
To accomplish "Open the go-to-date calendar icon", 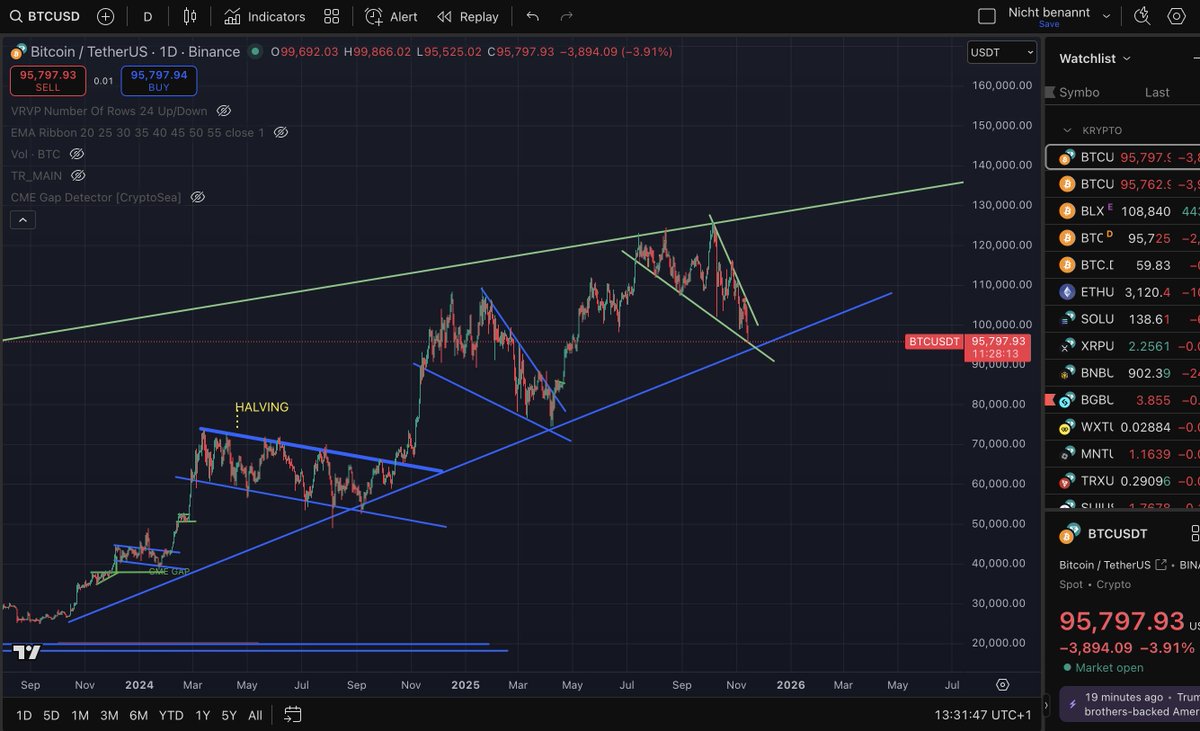I will (x=292, y=715).
